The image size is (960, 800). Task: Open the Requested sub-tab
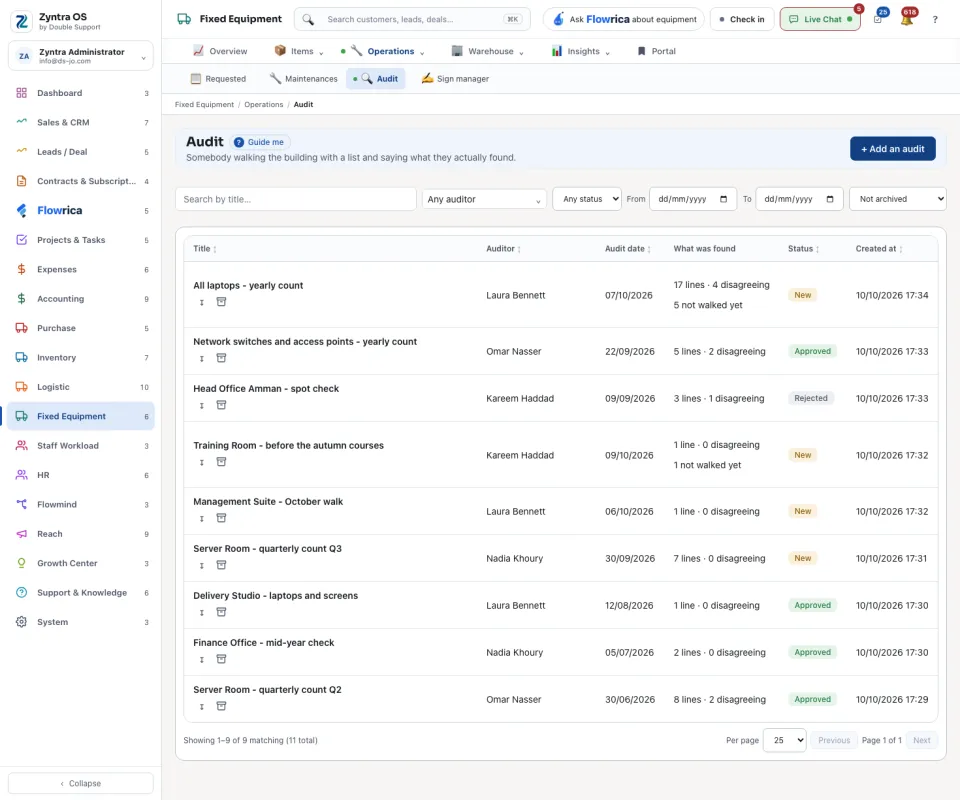(219, 79)
